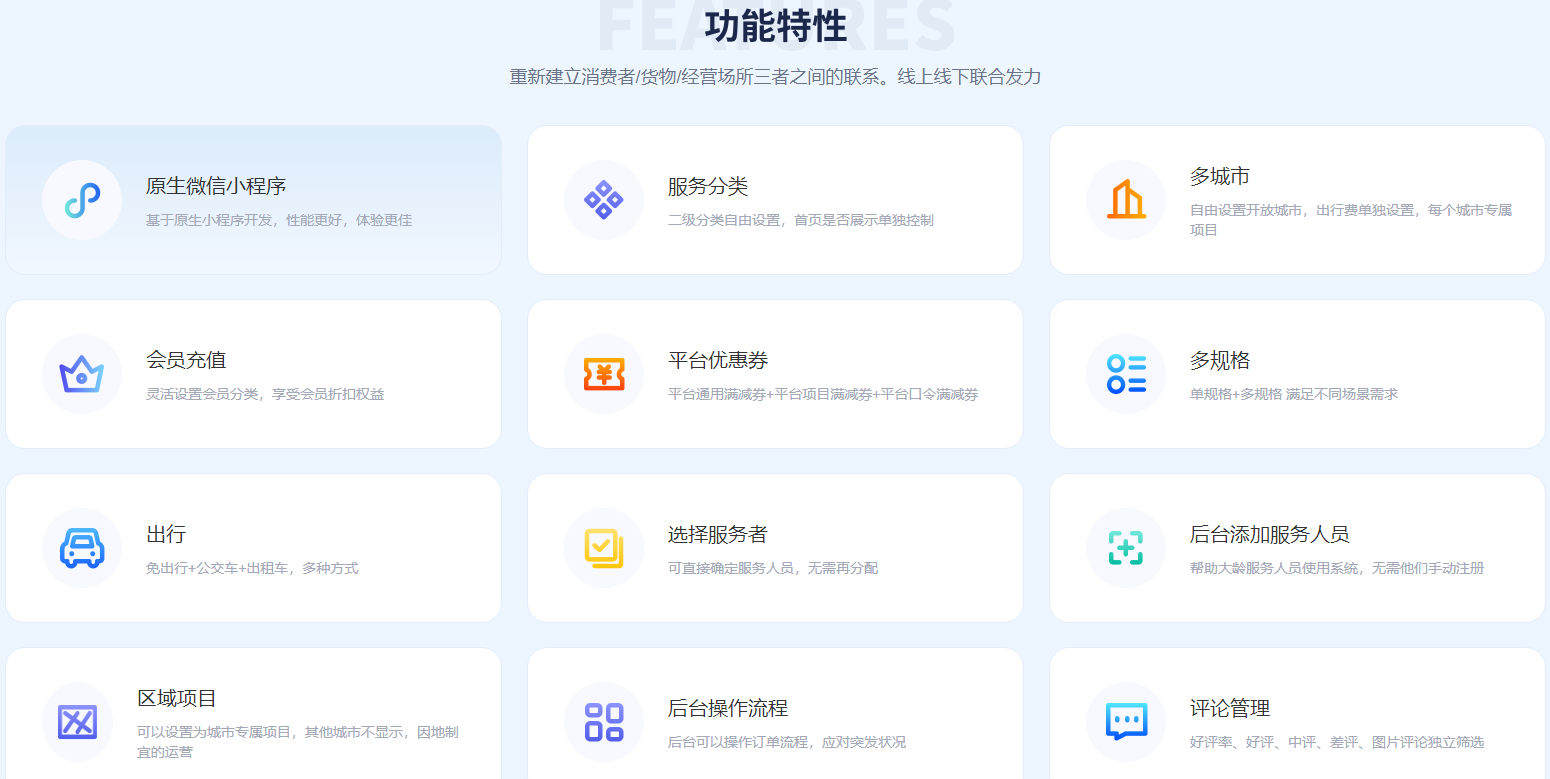Click description 帮助大龄服务人员使用系统

[1337, 568]
